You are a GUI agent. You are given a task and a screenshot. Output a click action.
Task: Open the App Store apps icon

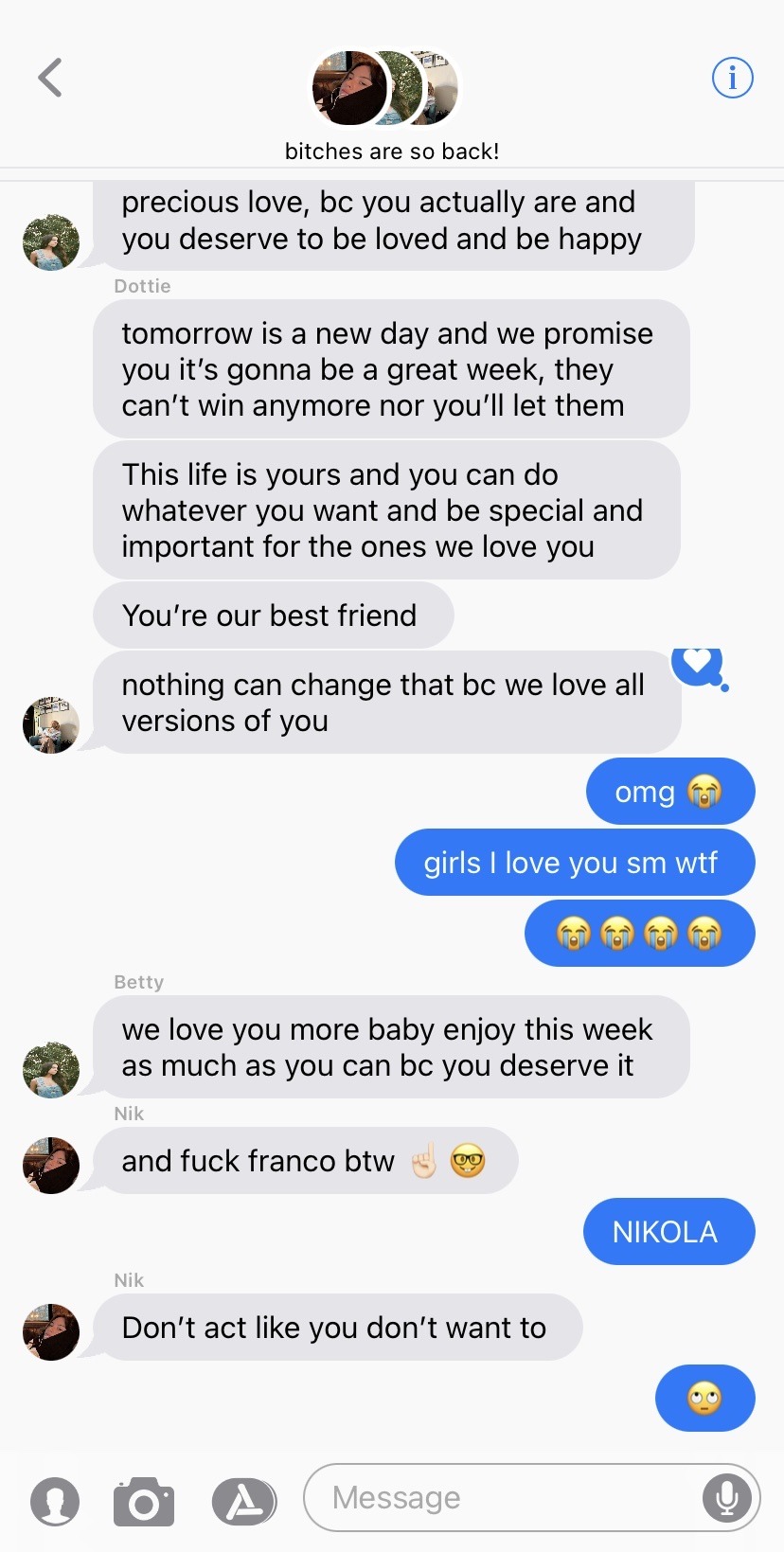point(244,1501)
